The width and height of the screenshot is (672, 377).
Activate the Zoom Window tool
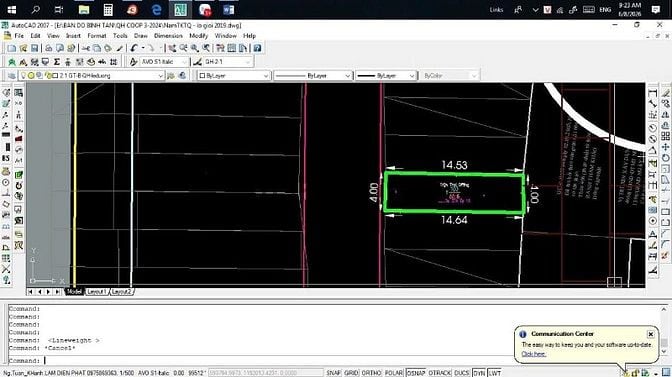[195, 48]
